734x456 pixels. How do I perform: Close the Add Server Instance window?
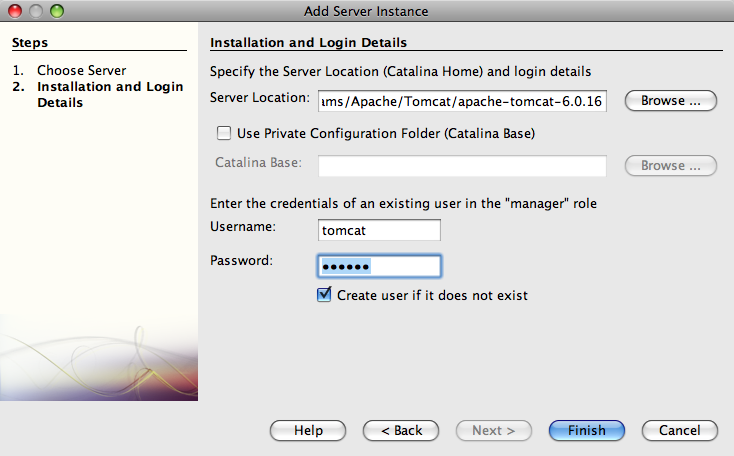[x=15, y=11]
